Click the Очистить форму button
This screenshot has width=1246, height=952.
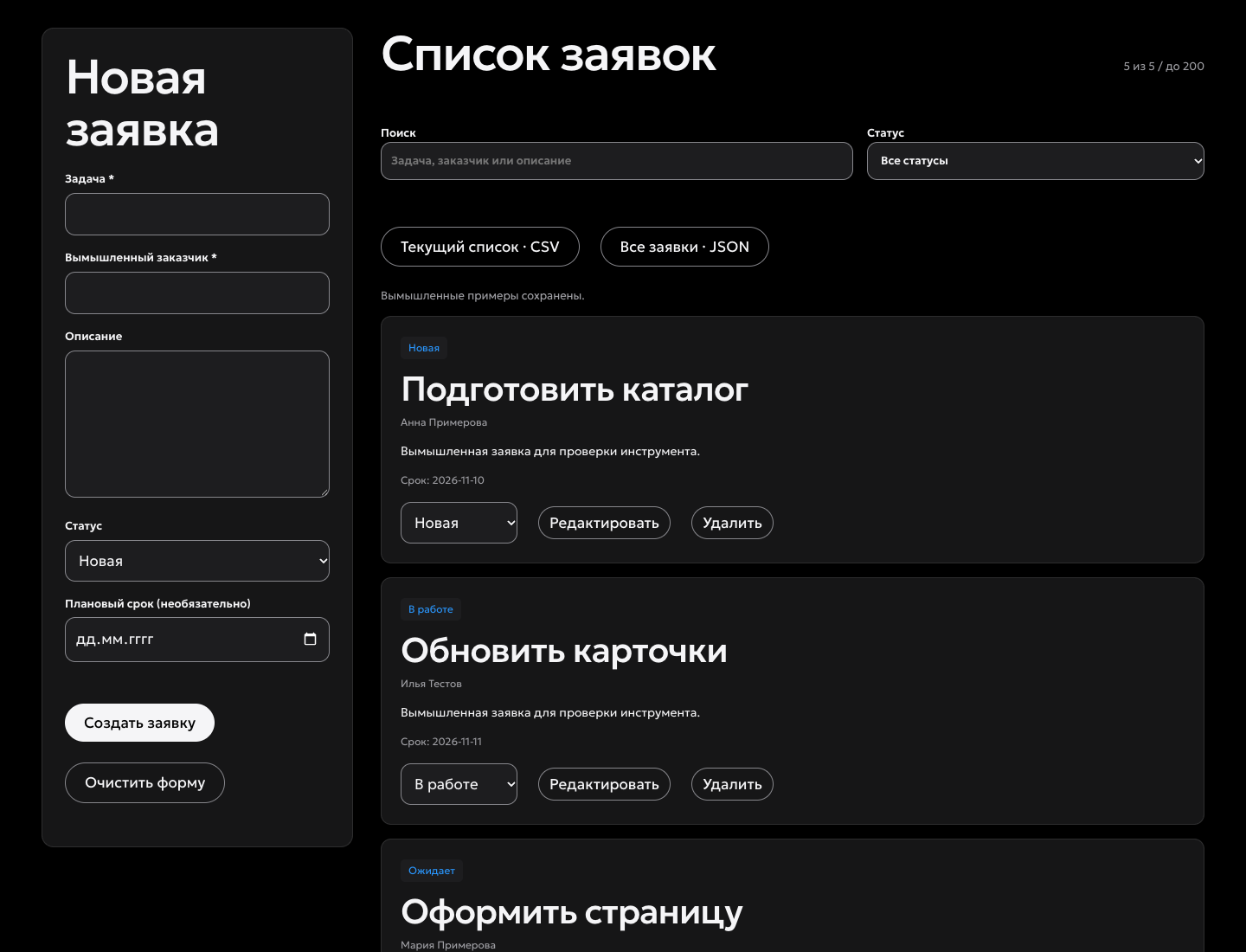pos(145,782)
